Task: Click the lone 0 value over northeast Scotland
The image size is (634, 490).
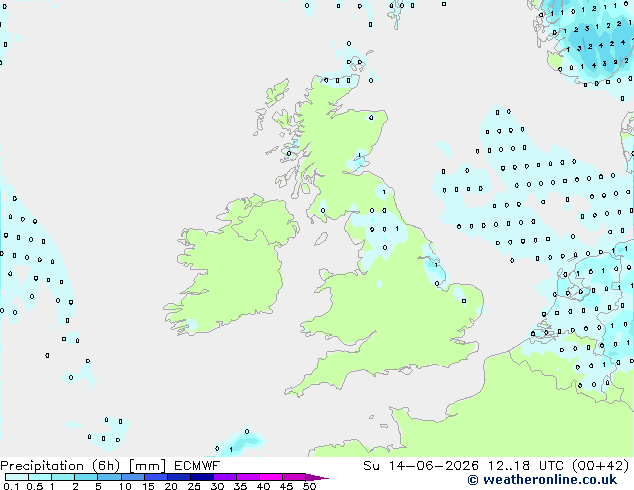Action: [371, 118]
